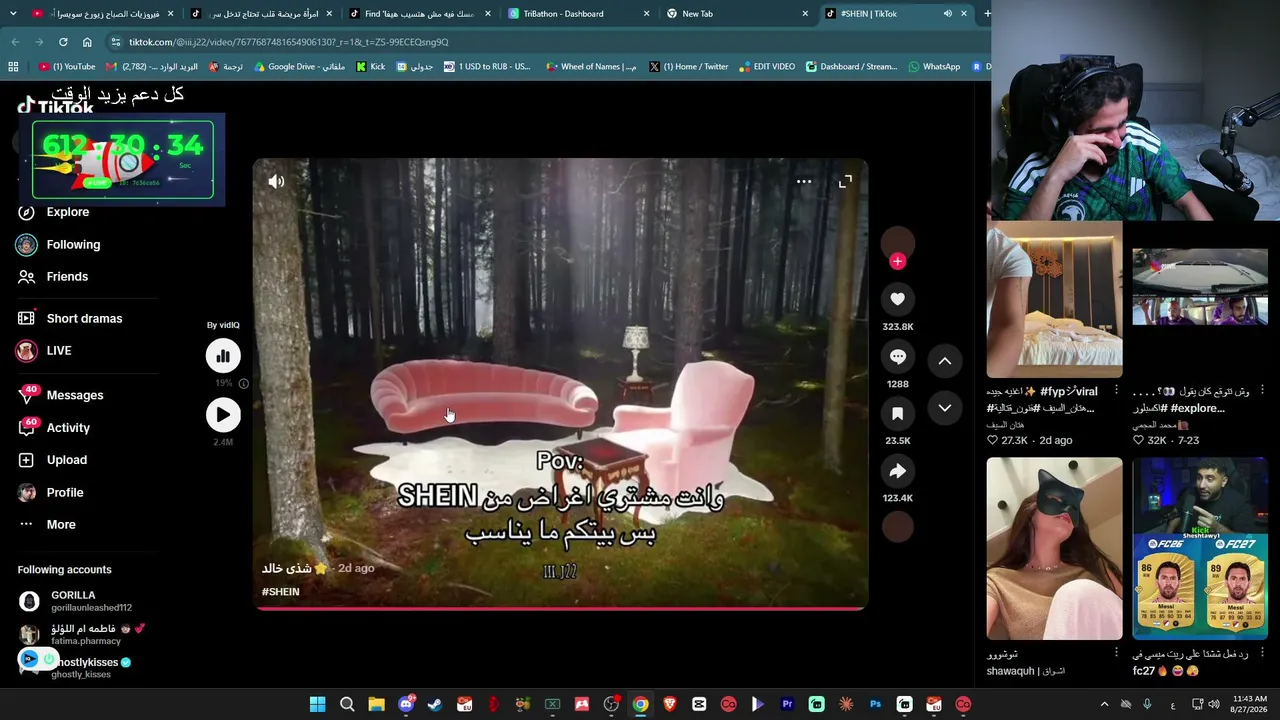Like the SHEIN video with the heart icon
The width and height of the screenshot is (1280, 720).
[x=897, y=299]
